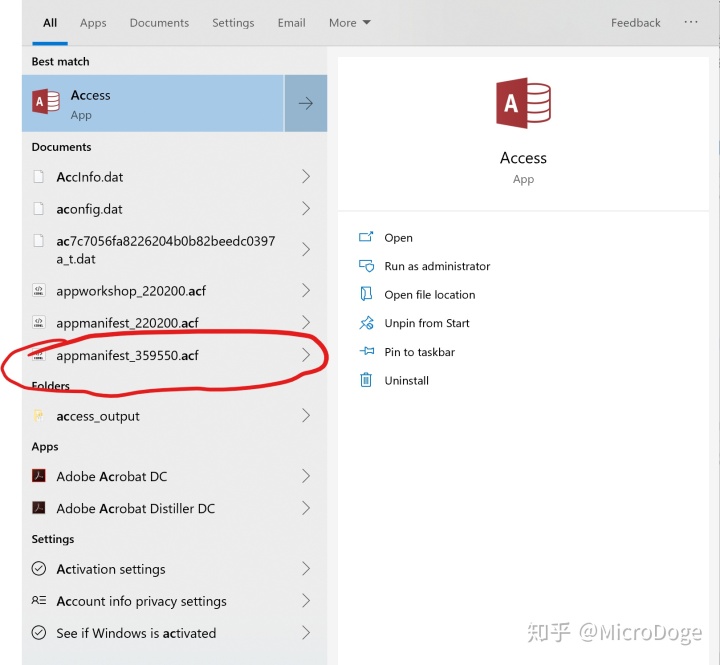Click the Account info privacy settings icon
The image size is (720, 665).
[x=39, y=601]
